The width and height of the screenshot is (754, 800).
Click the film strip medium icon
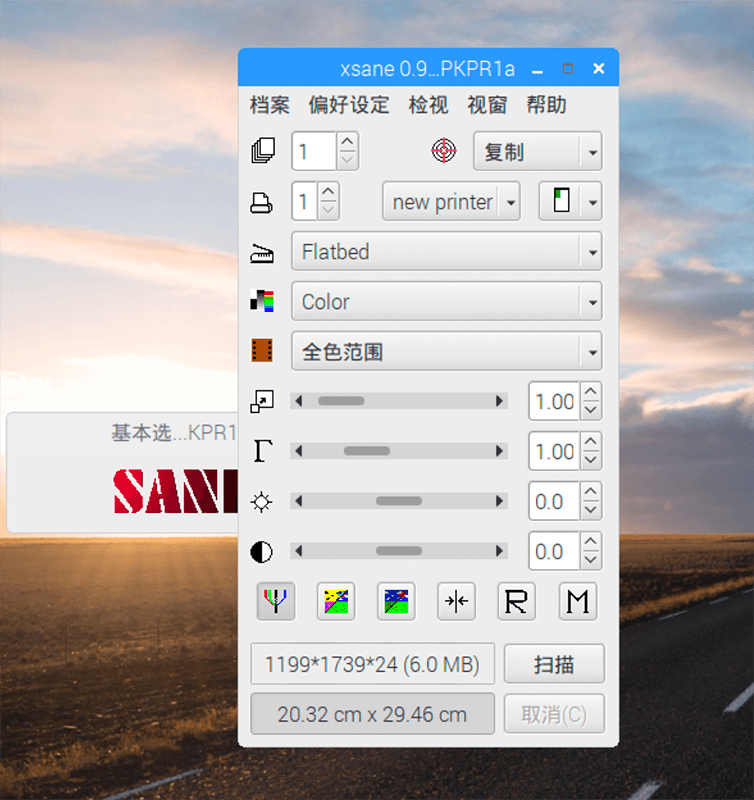[262, 351]
